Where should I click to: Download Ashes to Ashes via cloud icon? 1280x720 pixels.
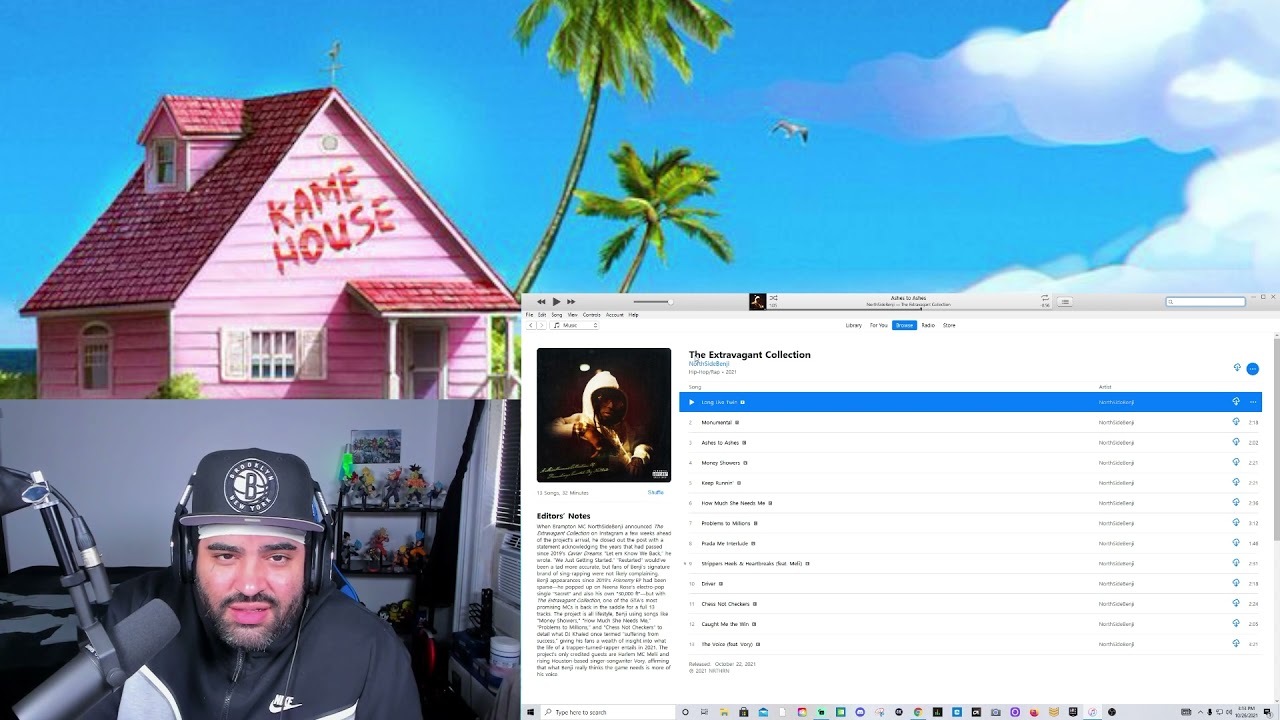(x=1236, y=442)
